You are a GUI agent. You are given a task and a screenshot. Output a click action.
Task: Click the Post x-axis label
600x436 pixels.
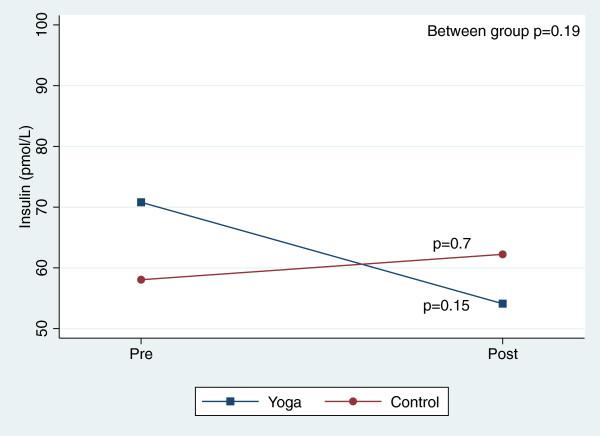coord(502,355)
